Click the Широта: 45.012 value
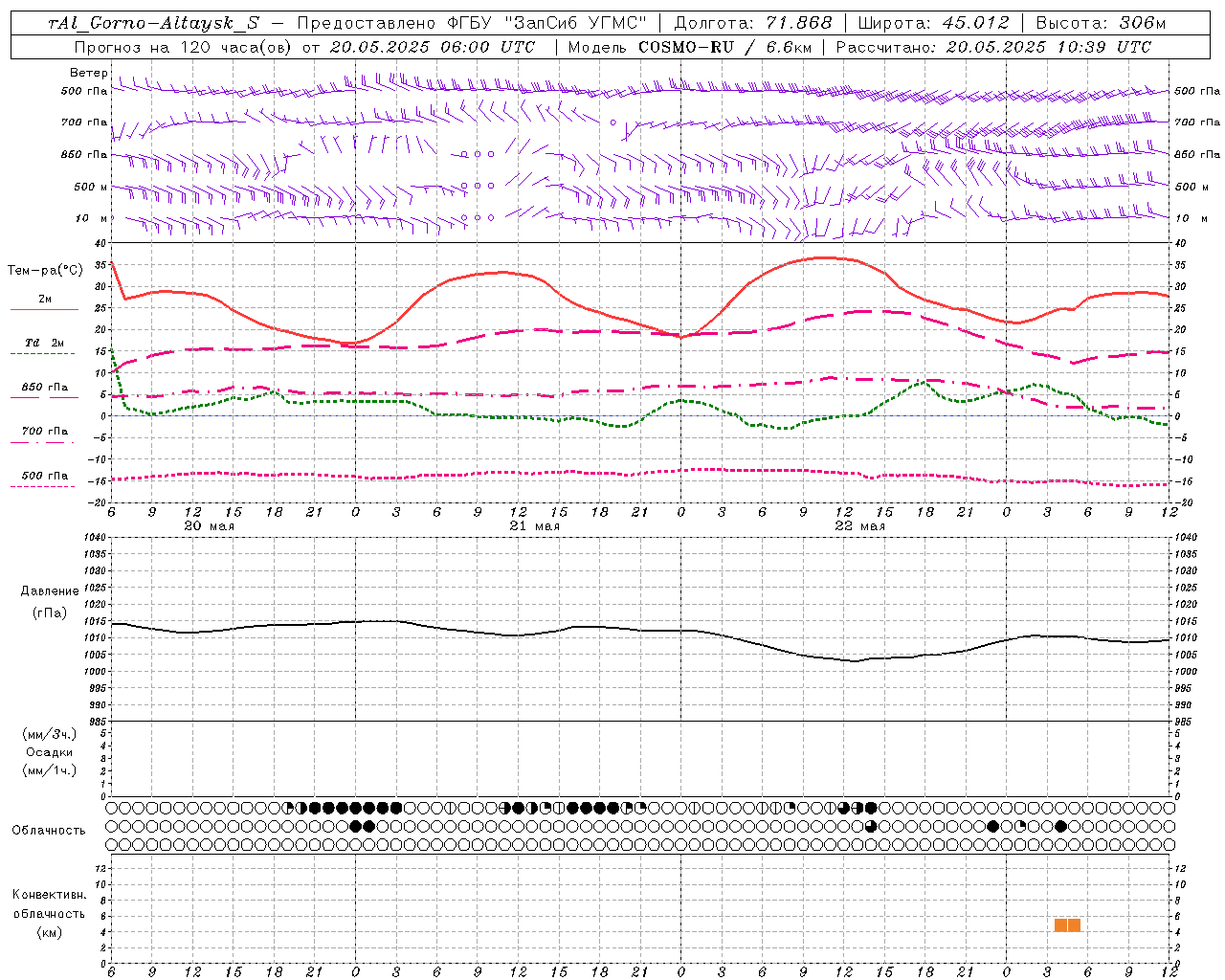Image resolution: width=1225 pixels, height=980 pixels. (x=933, y=23)
